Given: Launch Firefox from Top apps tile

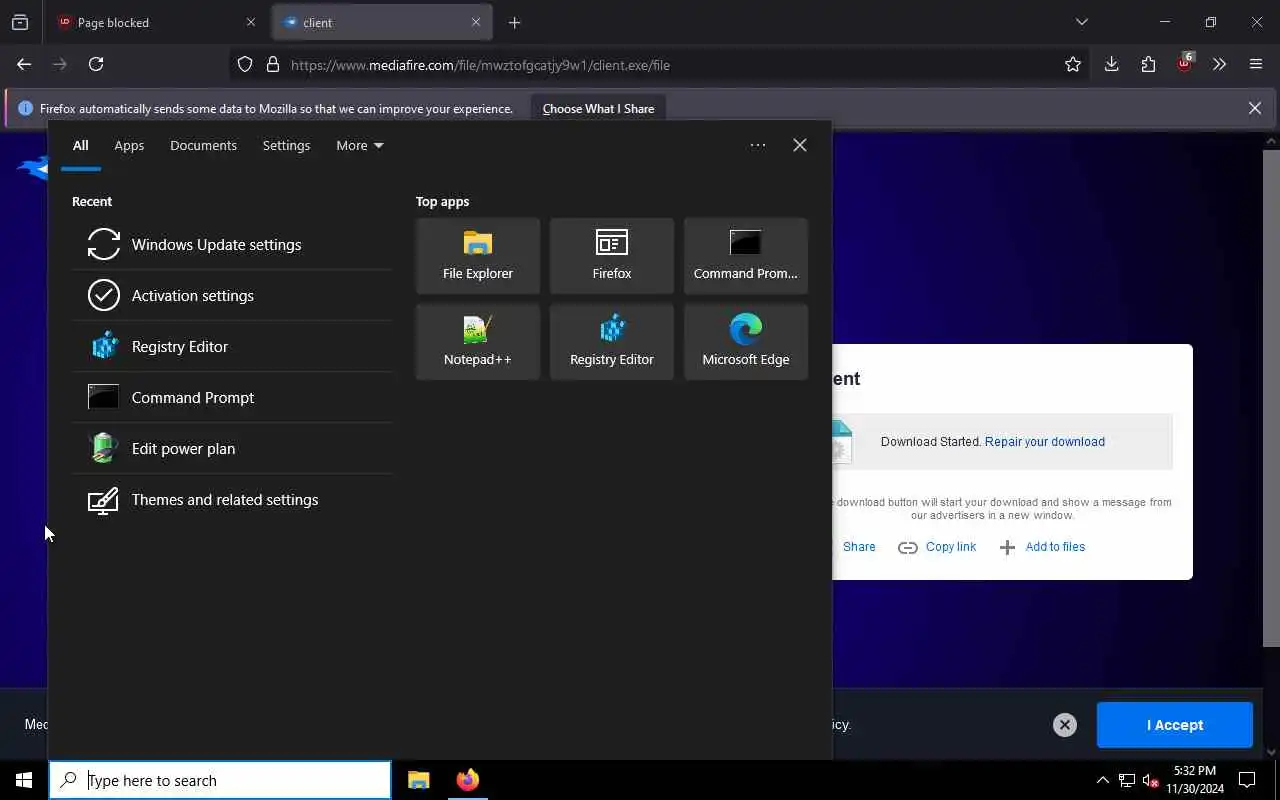Looking at the screenshot, I should click(x=612, y=256).
